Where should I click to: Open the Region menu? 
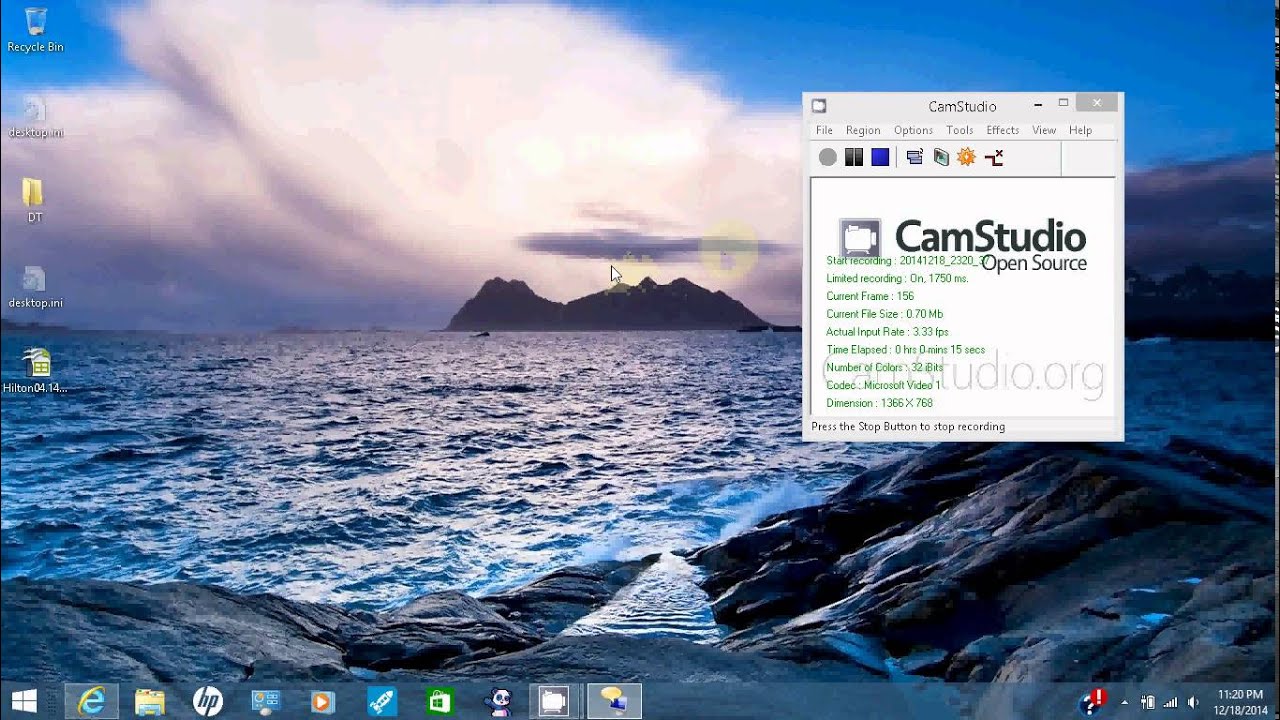tap(863, 130)
